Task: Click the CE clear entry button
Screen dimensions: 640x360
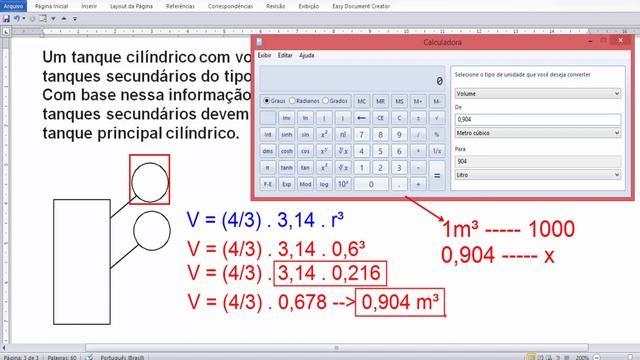Action: click(x=380, y=118)
